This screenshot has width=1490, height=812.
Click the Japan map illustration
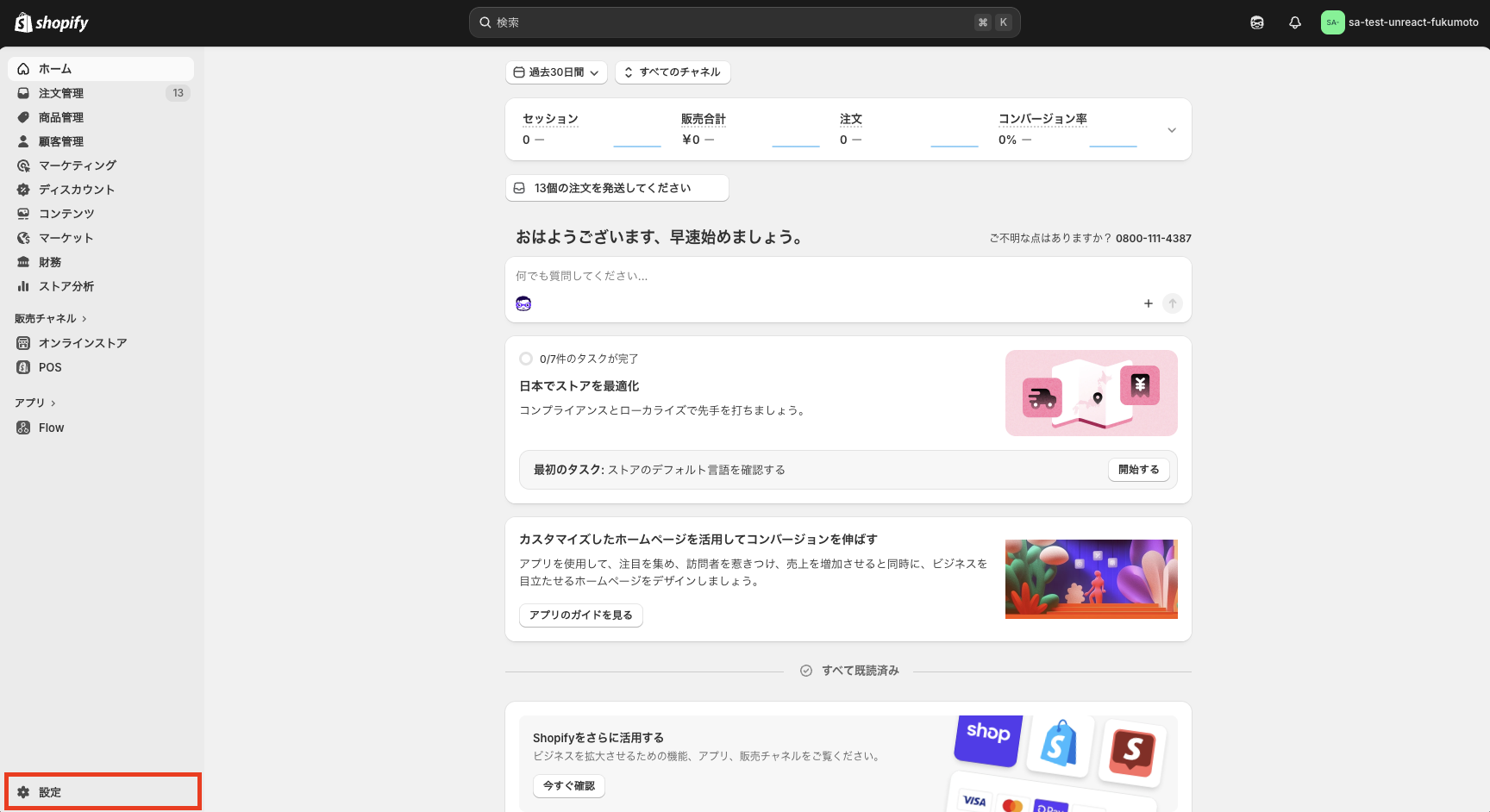pyautogui.click(x=1092, y=393)
